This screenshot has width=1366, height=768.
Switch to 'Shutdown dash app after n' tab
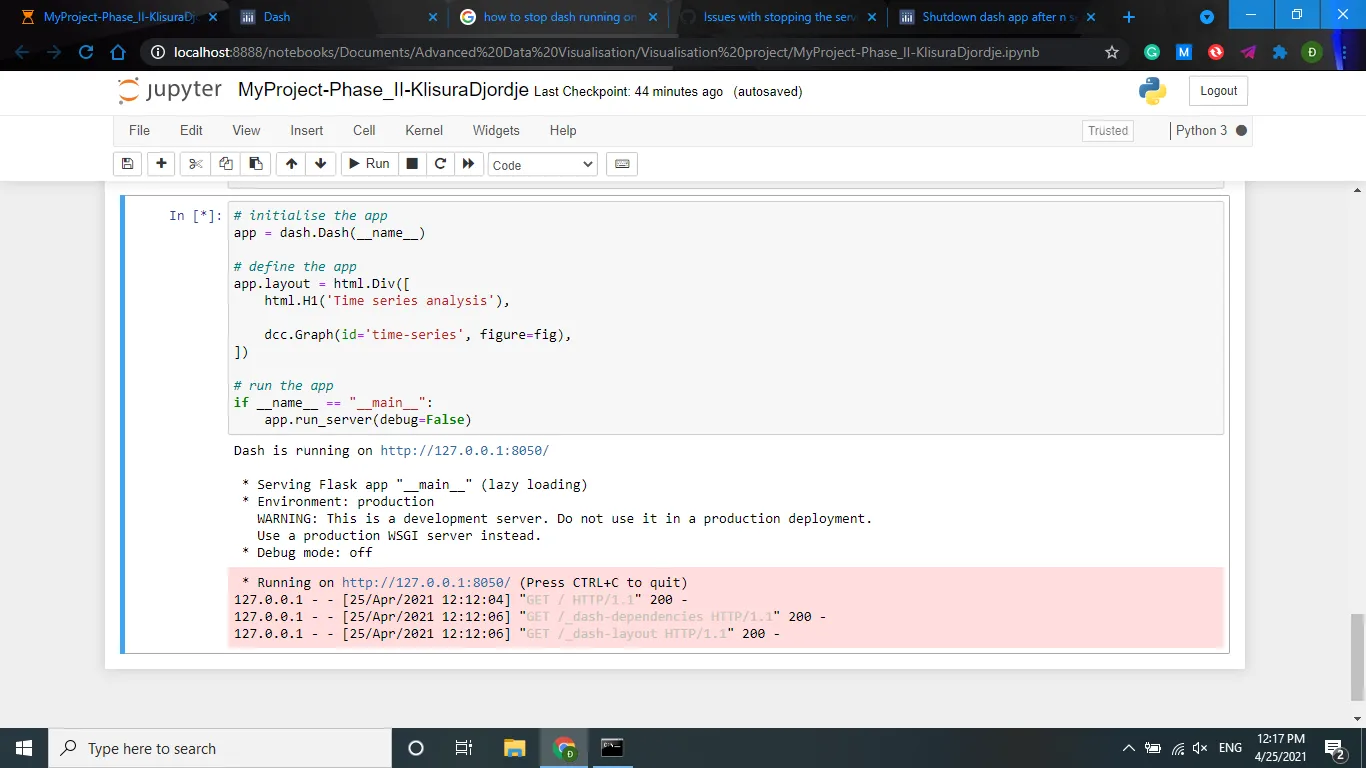996,17
